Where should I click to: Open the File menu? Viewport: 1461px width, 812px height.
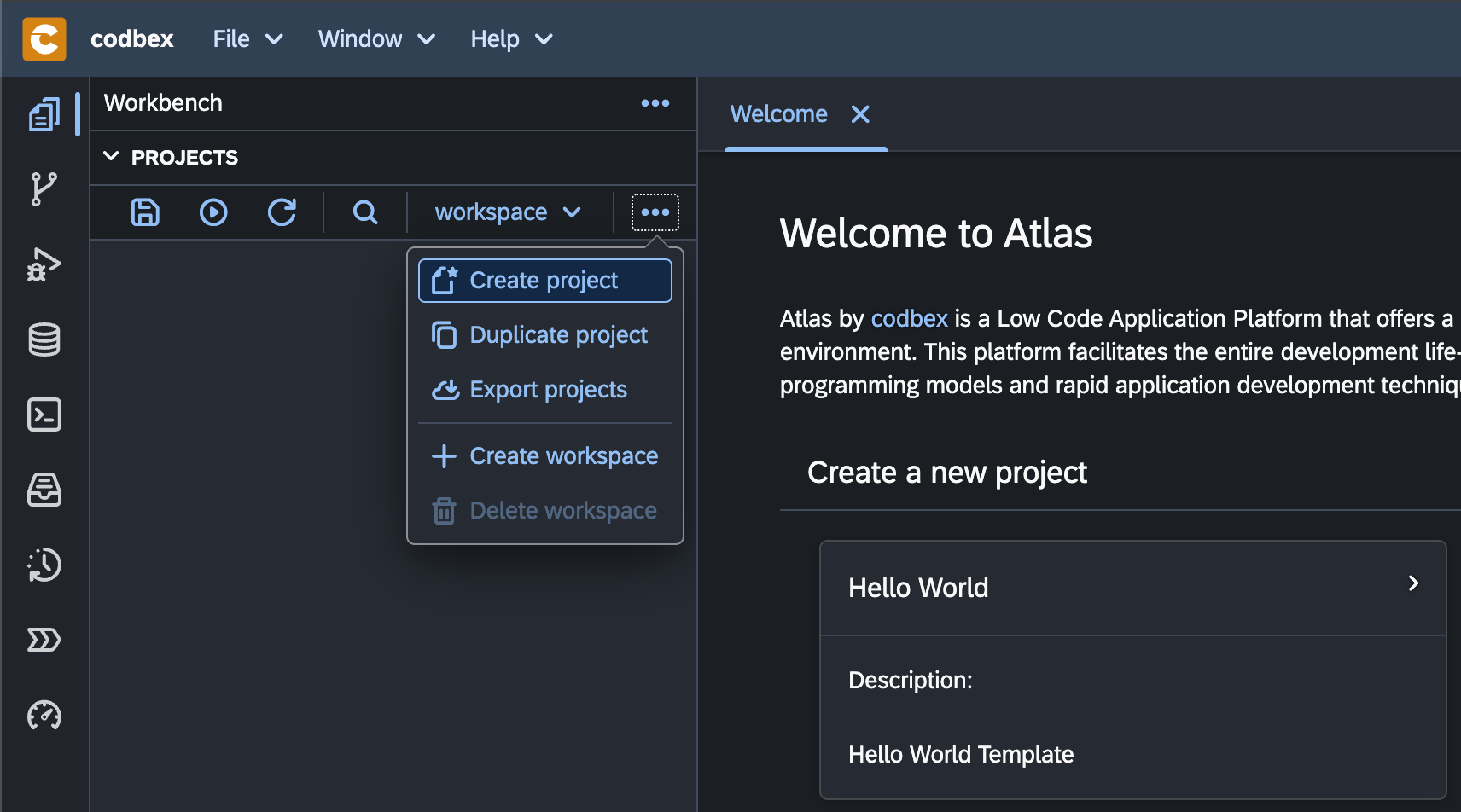[x=248, y=39]
